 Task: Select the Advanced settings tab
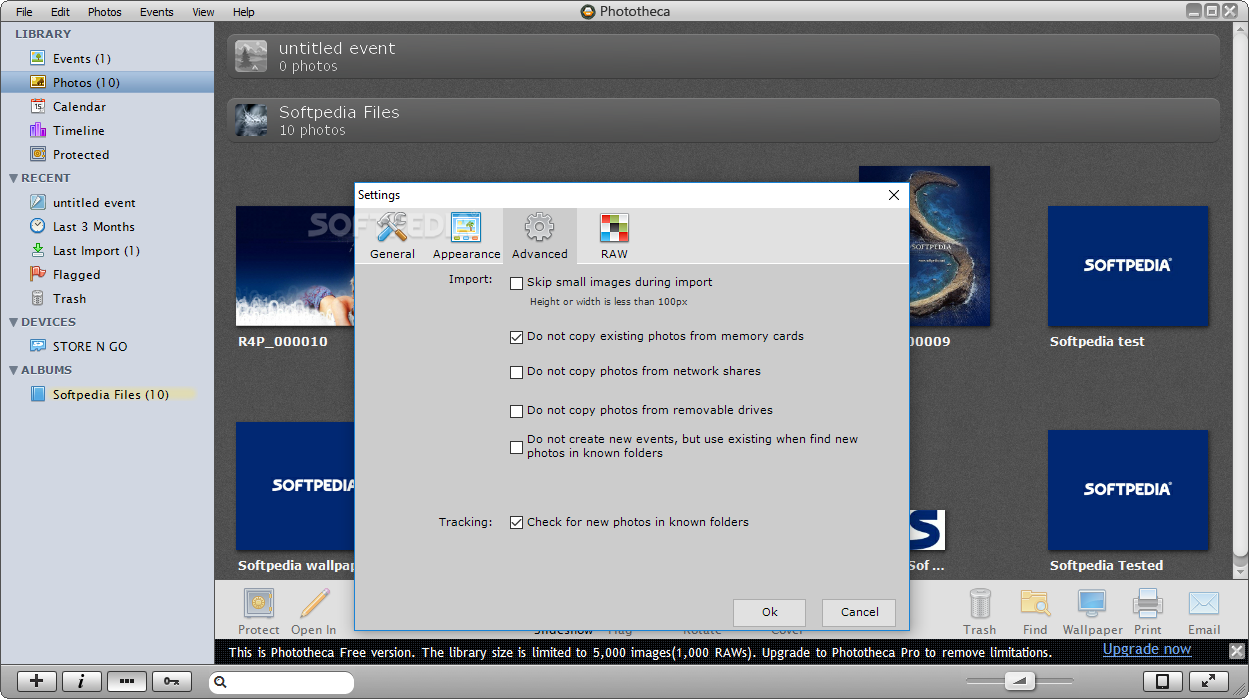539,236
